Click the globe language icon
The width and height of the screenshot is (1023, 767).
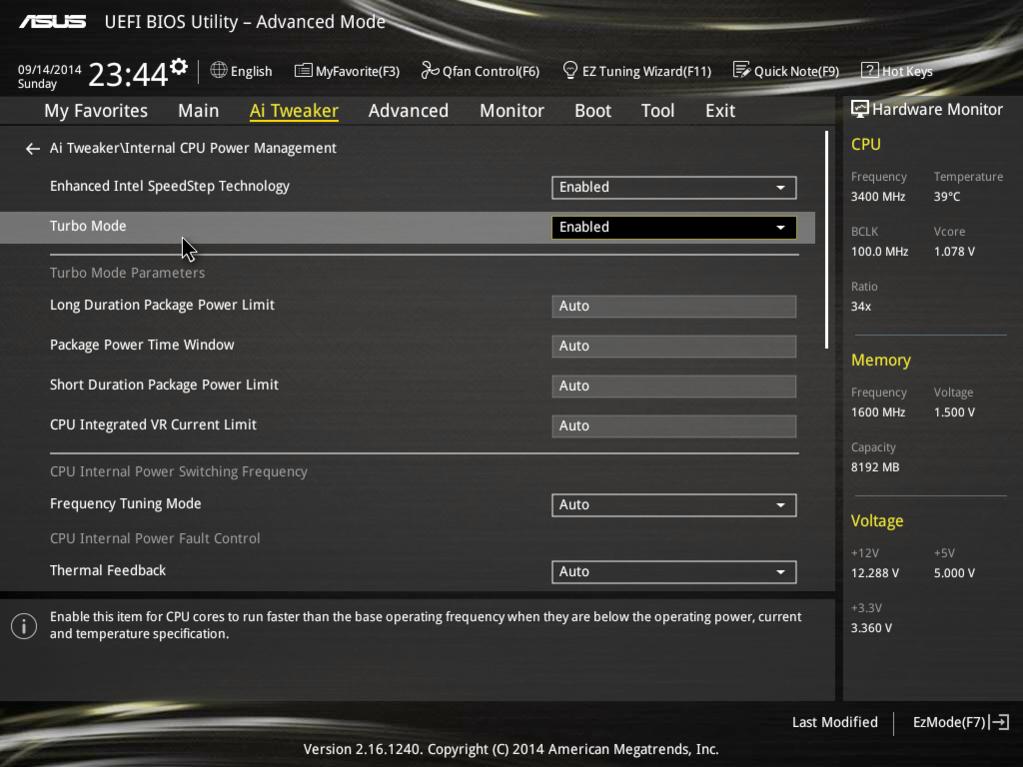[219, 70]
